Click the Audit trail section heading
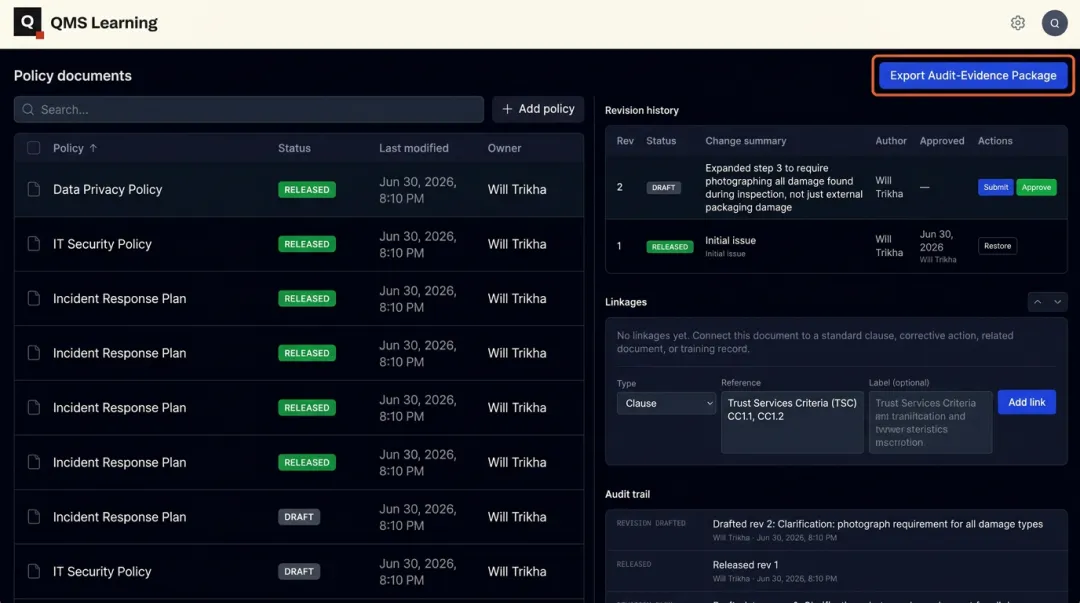Image resolution: width=1080 pixels, height=603 pixels. [x=627, y=494]
